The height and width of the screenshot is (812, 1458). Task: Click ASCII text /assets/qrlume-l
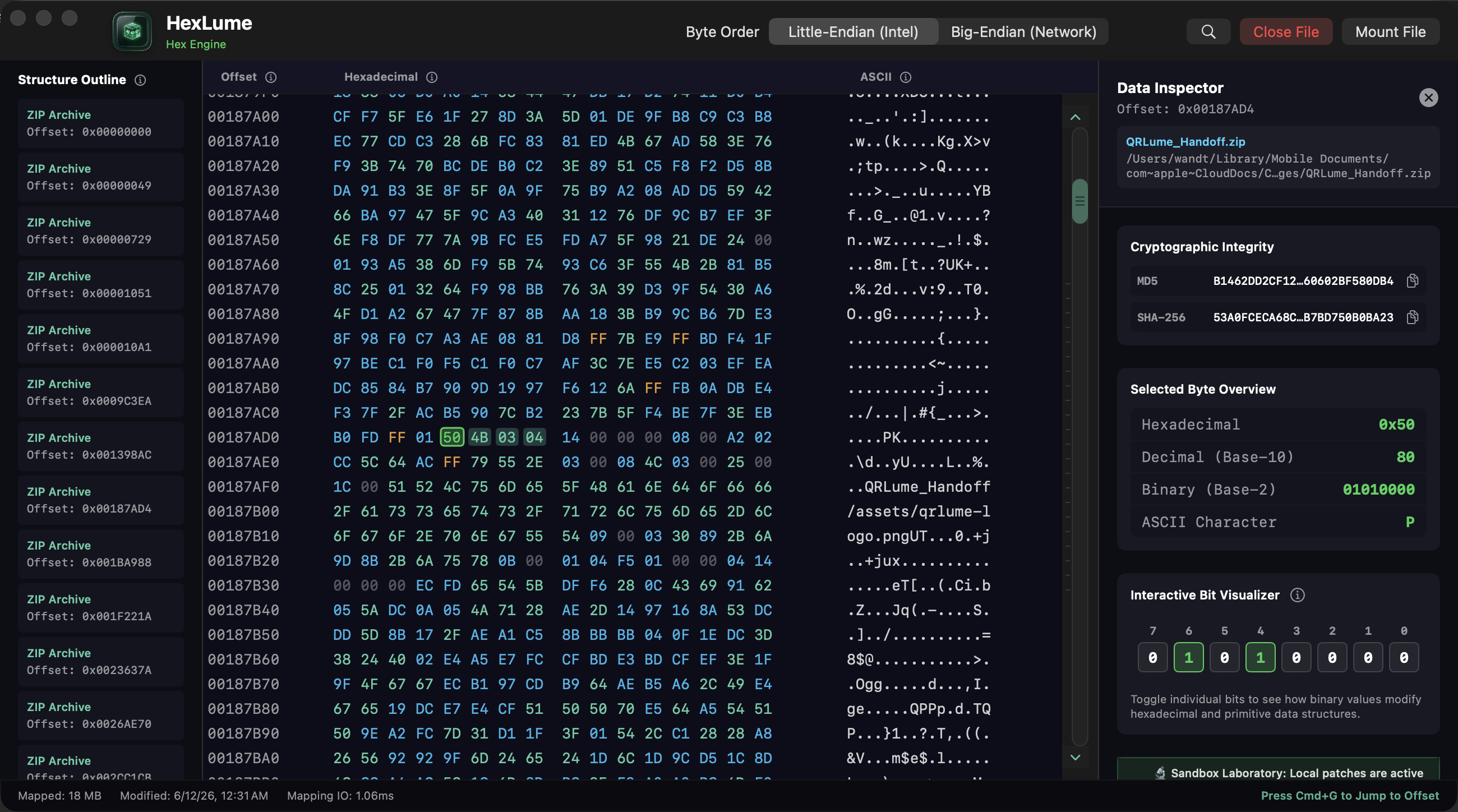click(919, 511)
